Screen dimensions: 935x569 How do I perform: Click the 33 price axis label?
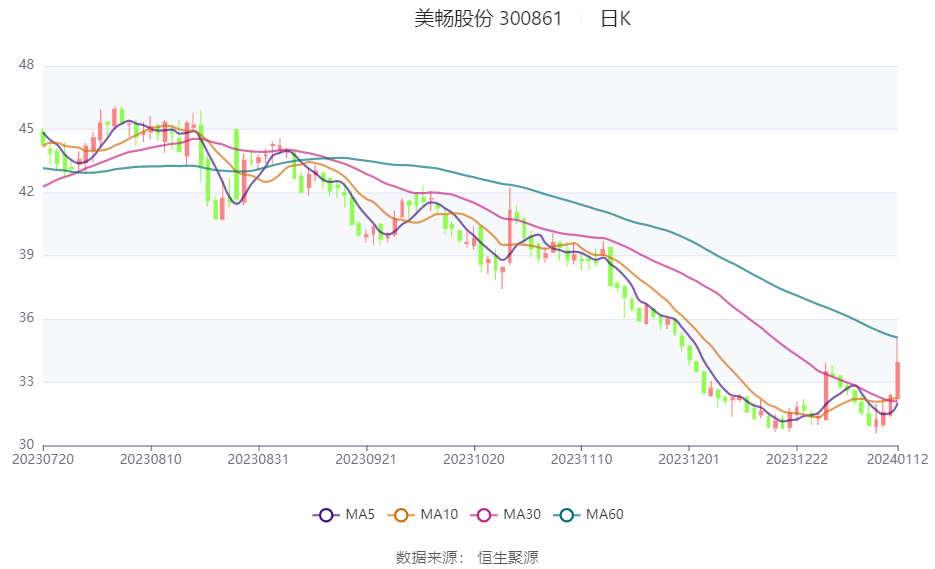pos(26,381)
